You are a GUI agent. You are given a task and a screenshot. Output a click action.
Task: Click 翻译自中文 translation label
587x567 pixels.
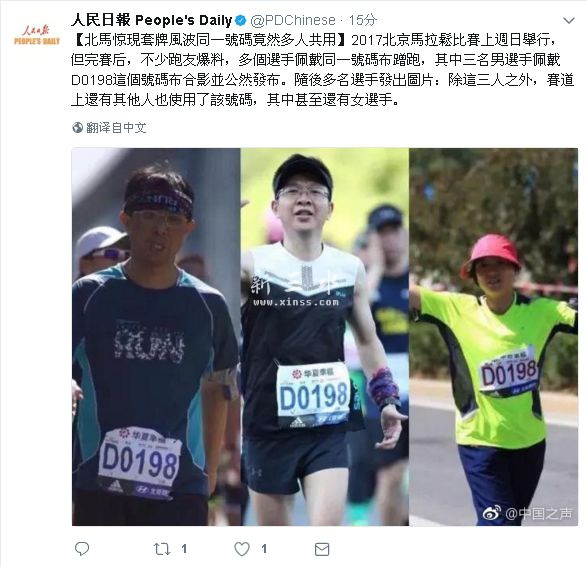(x=116, y=128)
